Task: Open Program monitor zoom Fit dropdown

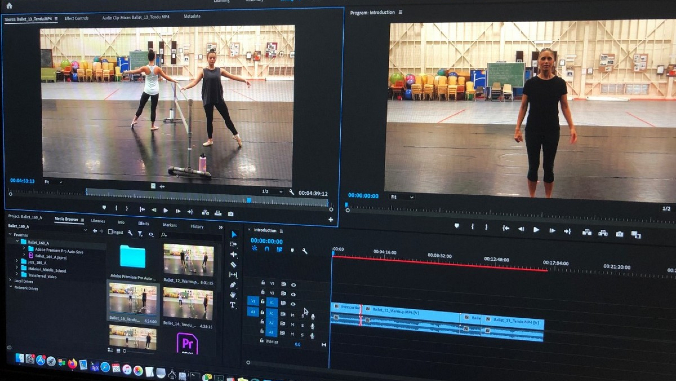Action: point(402,197)
